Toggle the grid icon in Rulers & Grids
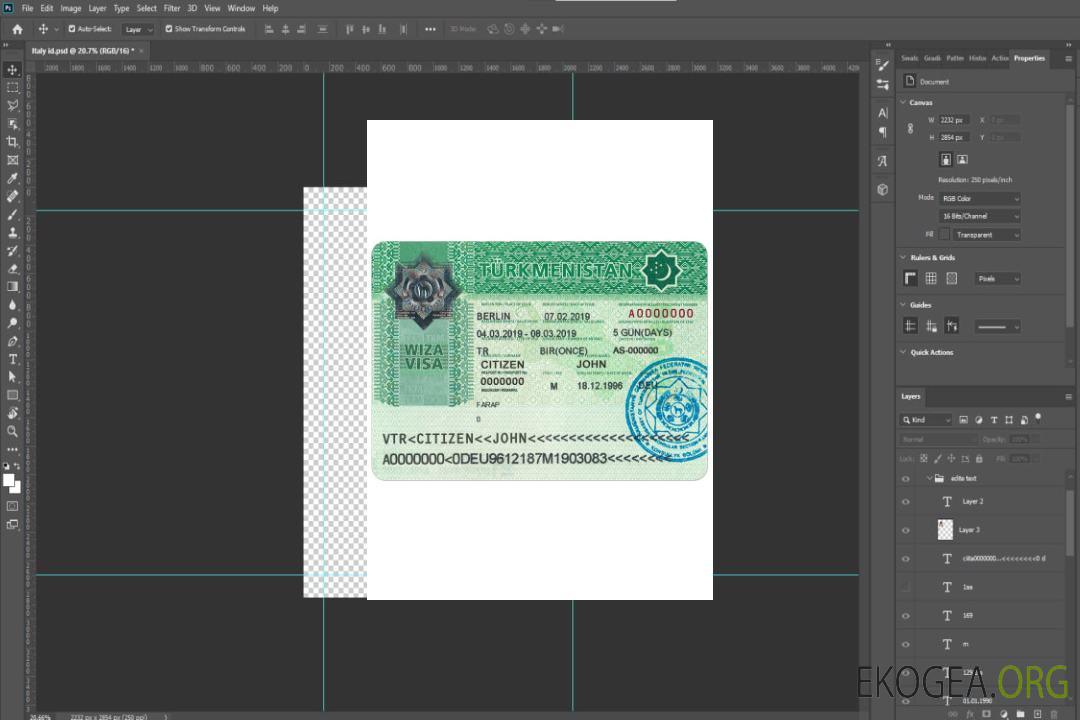1080x720 pixels. click(931, 278)
